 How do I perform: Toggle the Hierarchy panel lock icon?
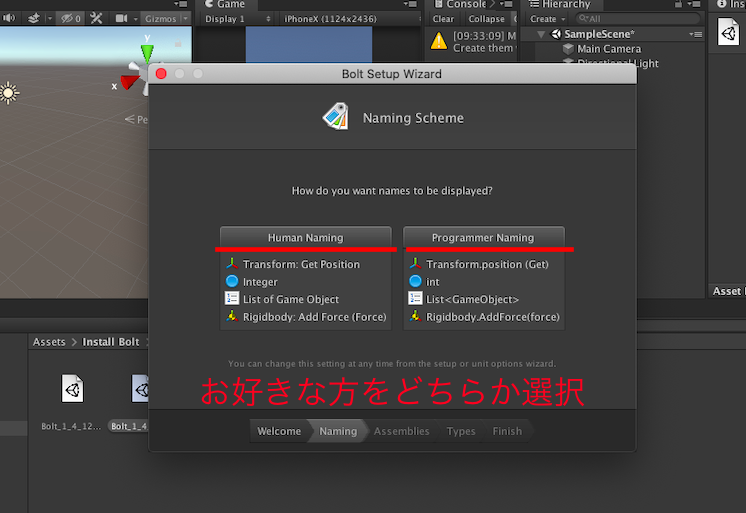tap(678, 4)
